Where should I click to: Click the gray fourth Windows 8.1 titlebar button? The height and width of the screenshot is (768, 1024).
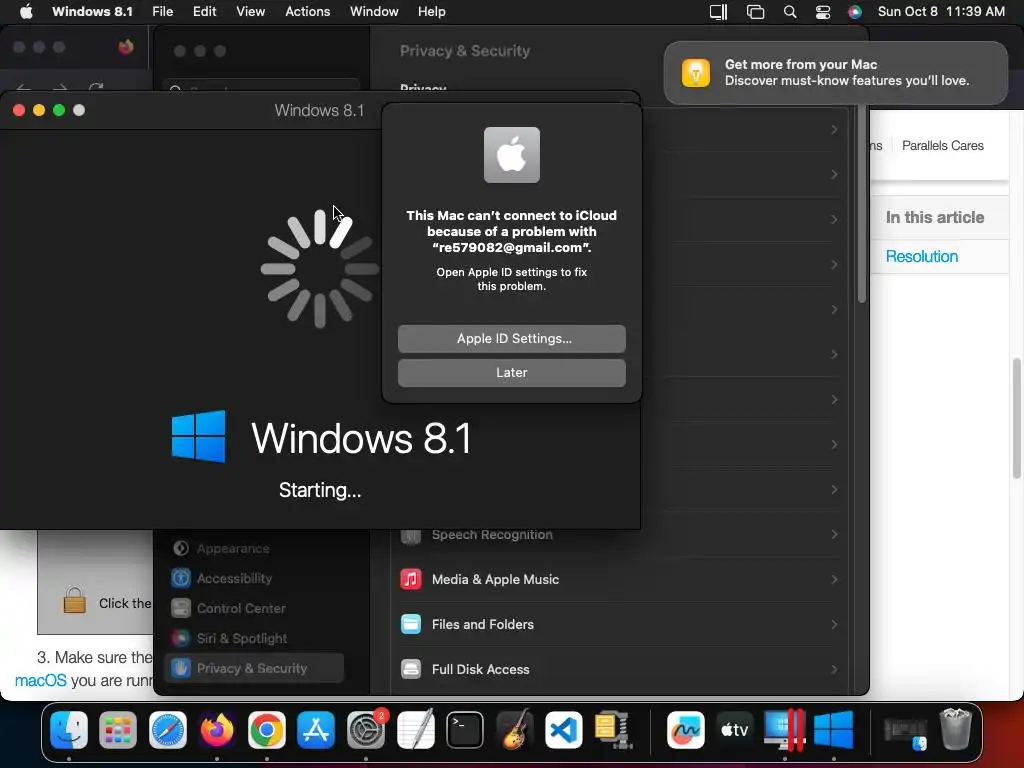point(79,110)
